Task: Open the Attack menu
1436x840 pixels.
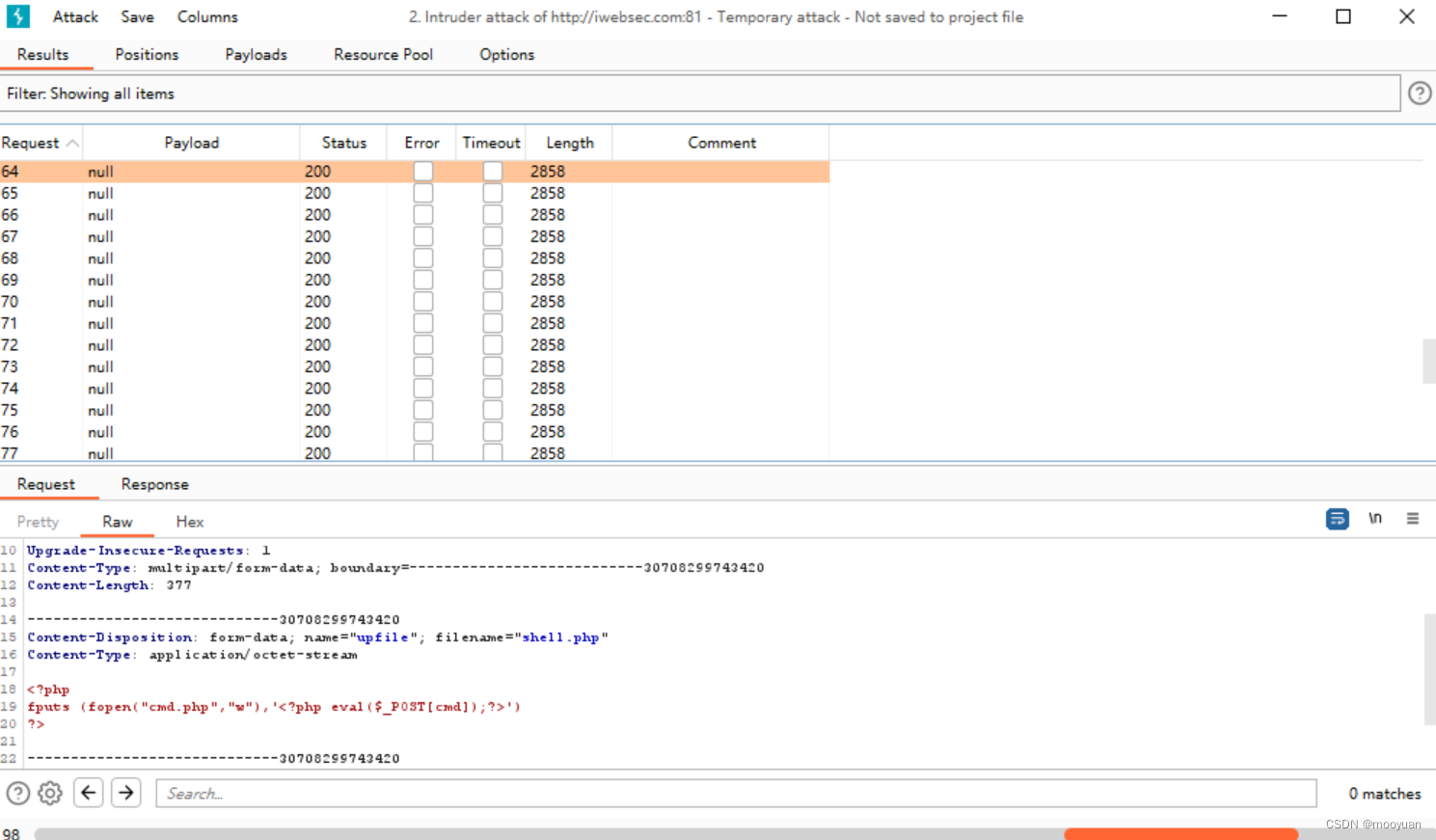Action: [75, 16]
